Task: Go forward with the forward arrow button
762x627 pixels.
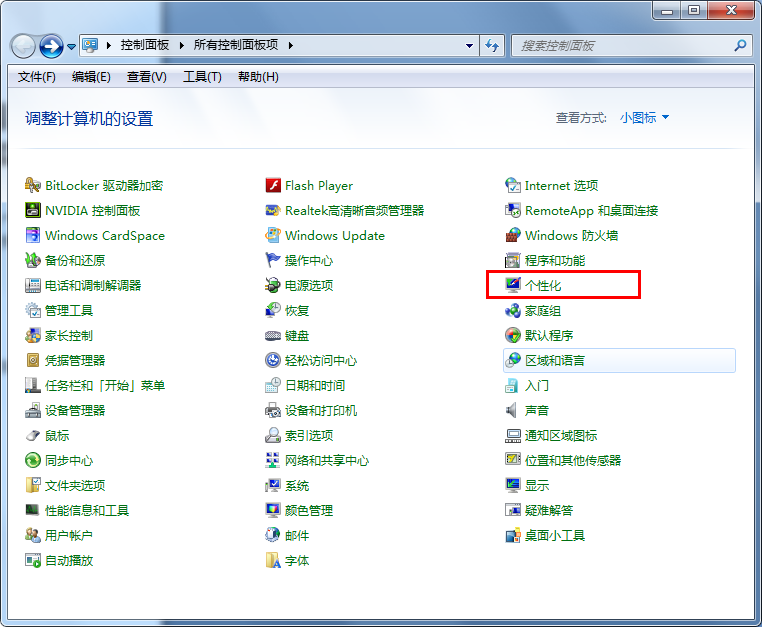Action: tap(51, 47)
